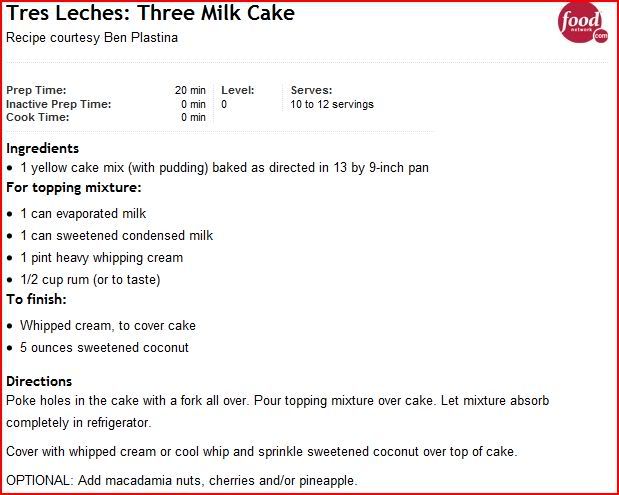Click the Prep Time label
Image resolution: width=619 pixels, height=495 pixels.
(37, 90)
